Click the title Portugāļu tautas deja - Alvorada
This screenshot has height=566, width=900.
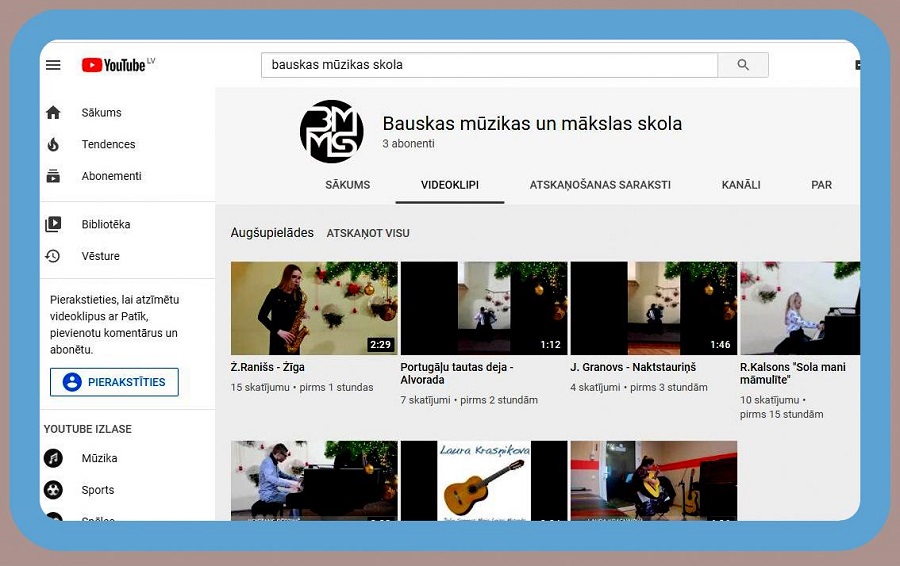coord(456,373)
